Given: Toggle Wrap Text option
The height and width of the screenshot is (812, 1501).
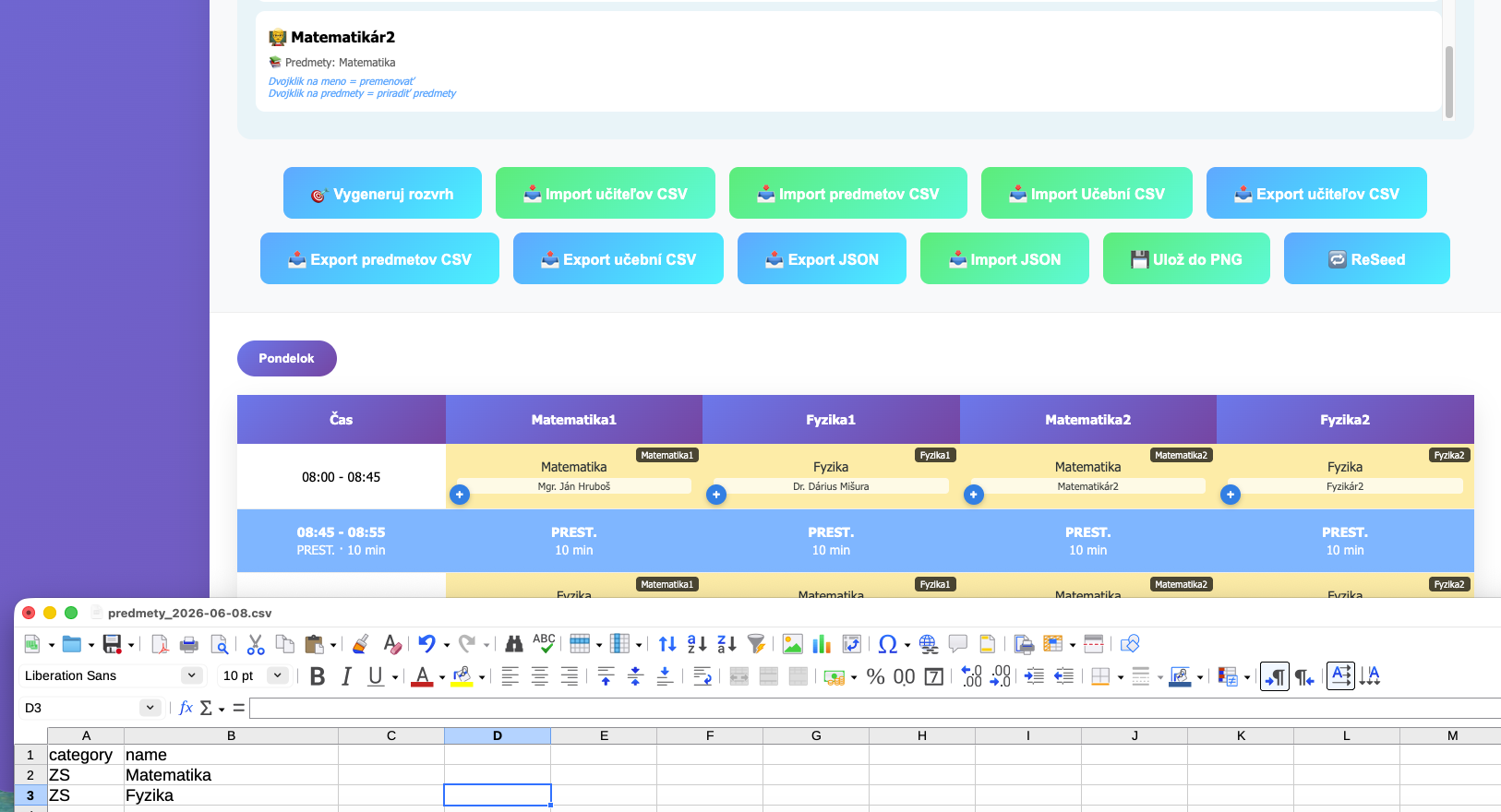Looking at the screenshot, I should [702, 676].
